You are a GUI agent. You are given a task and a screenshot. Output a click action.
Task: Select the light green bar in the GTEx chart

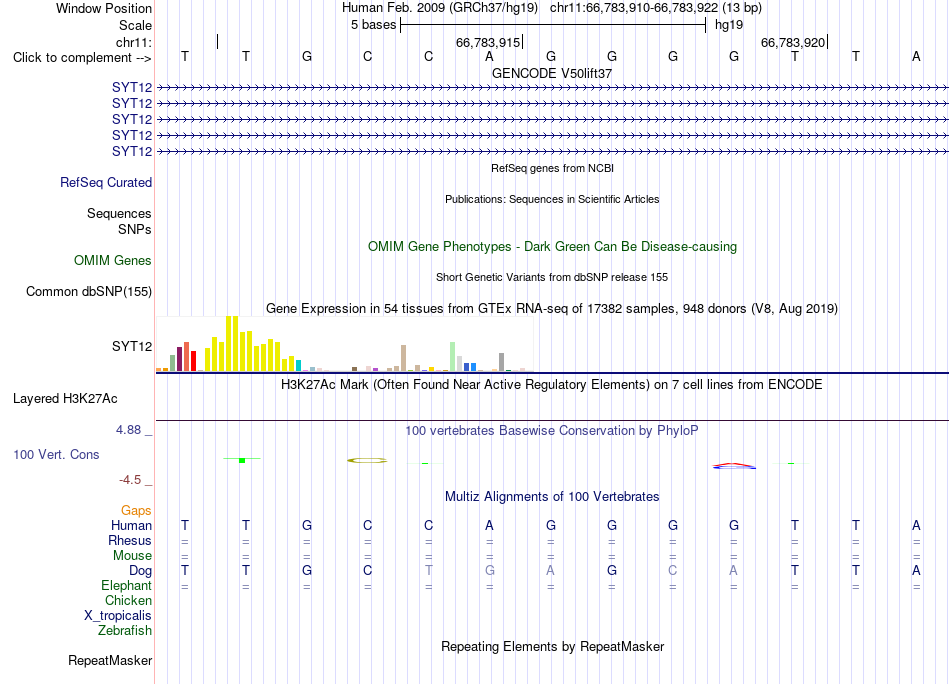[453, 356]
